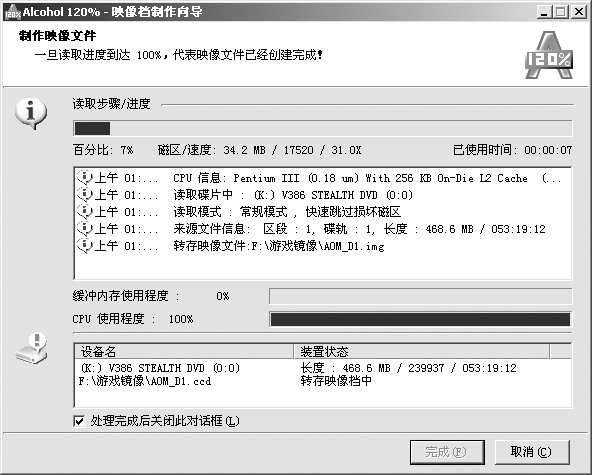
Task: Click the 制作映像文件 heading
Action: [x=57, y=36]
